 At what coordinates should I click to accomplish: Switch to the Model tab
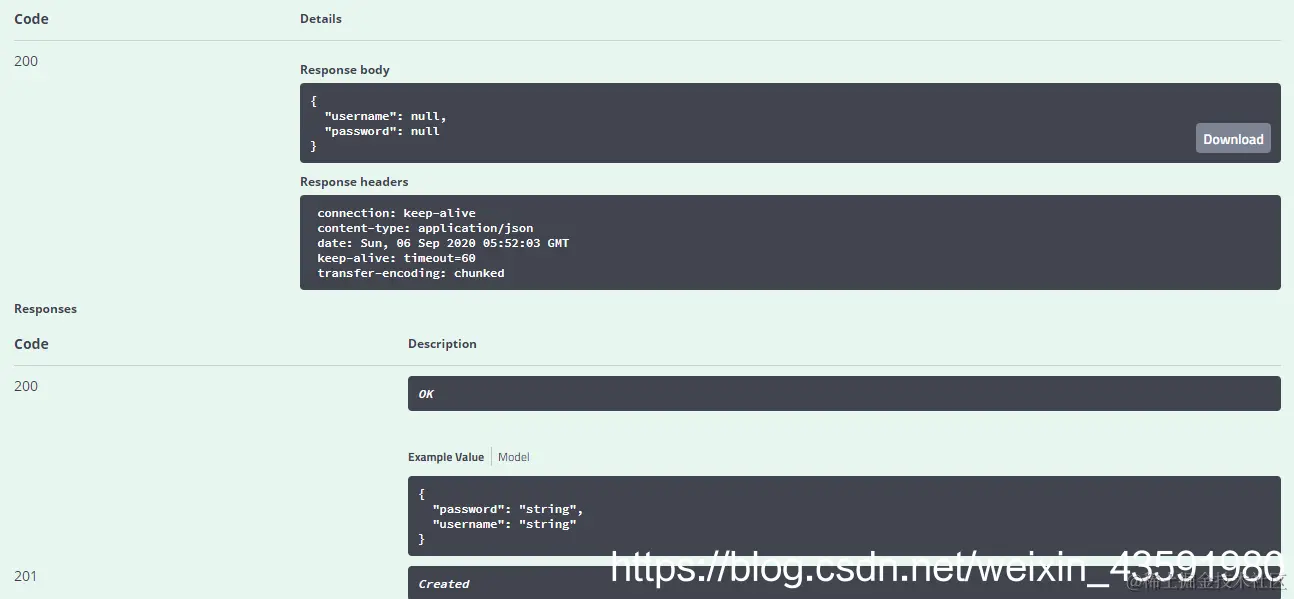point(514,457)
